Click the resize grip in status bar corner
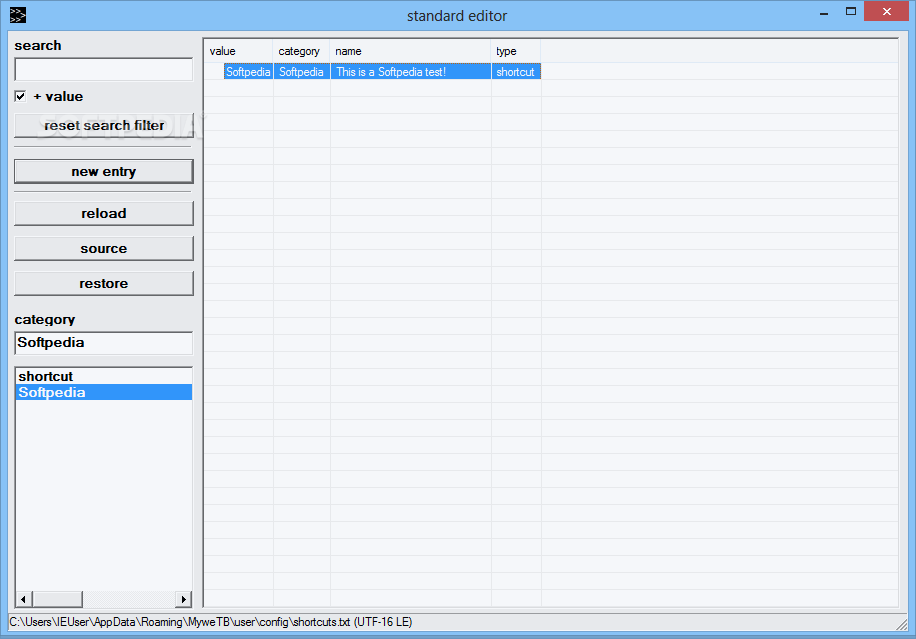This screenshot has height=639, width=916. tap(901, 624)
